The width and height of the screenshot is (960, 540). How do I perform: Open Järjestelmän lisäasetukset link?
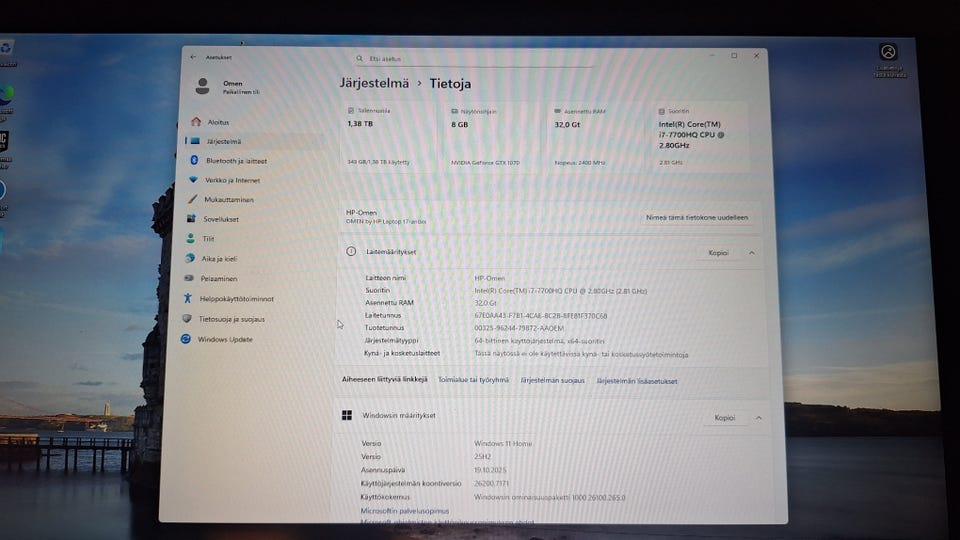(x=637, y=381)
